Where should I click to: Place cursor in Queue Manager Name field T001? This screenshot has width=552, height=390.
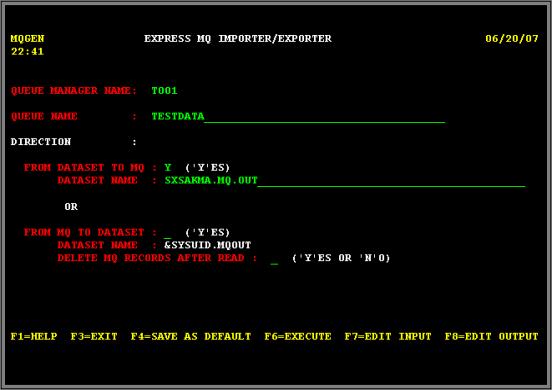pos(164,91)
